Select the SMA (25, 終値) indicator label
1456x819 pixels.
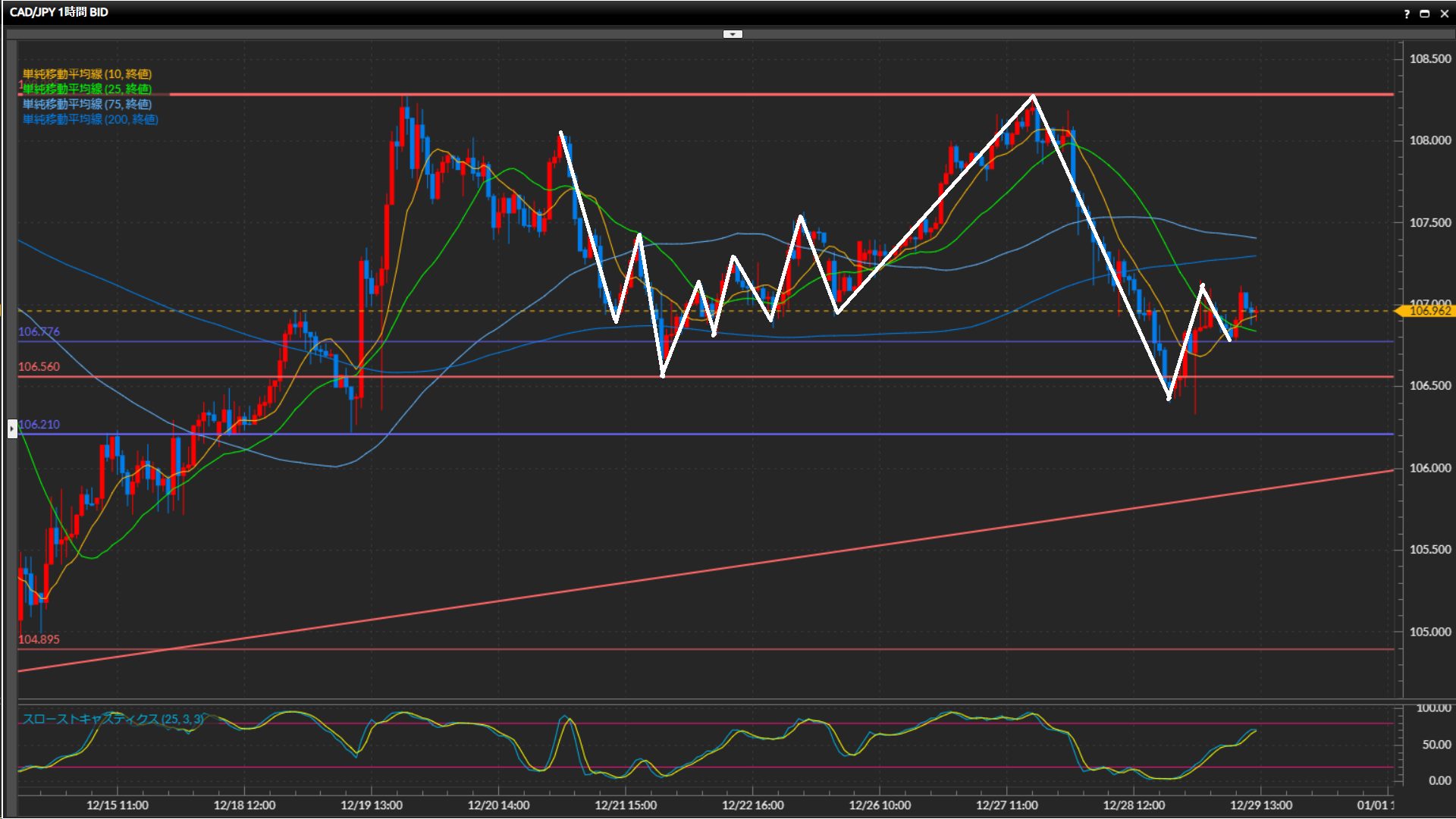coord(87,89)
